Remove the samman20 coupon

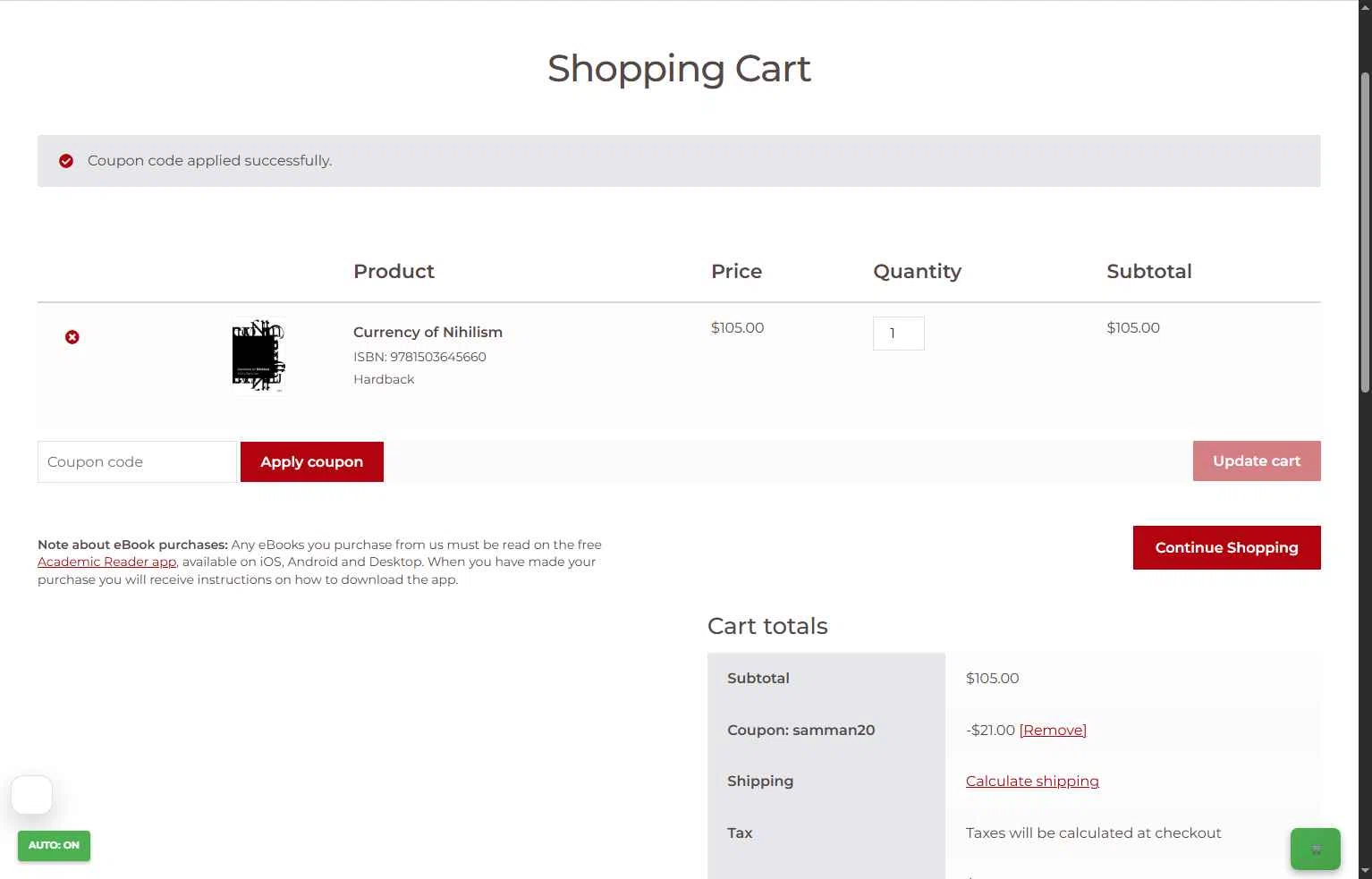[1053, 730]
